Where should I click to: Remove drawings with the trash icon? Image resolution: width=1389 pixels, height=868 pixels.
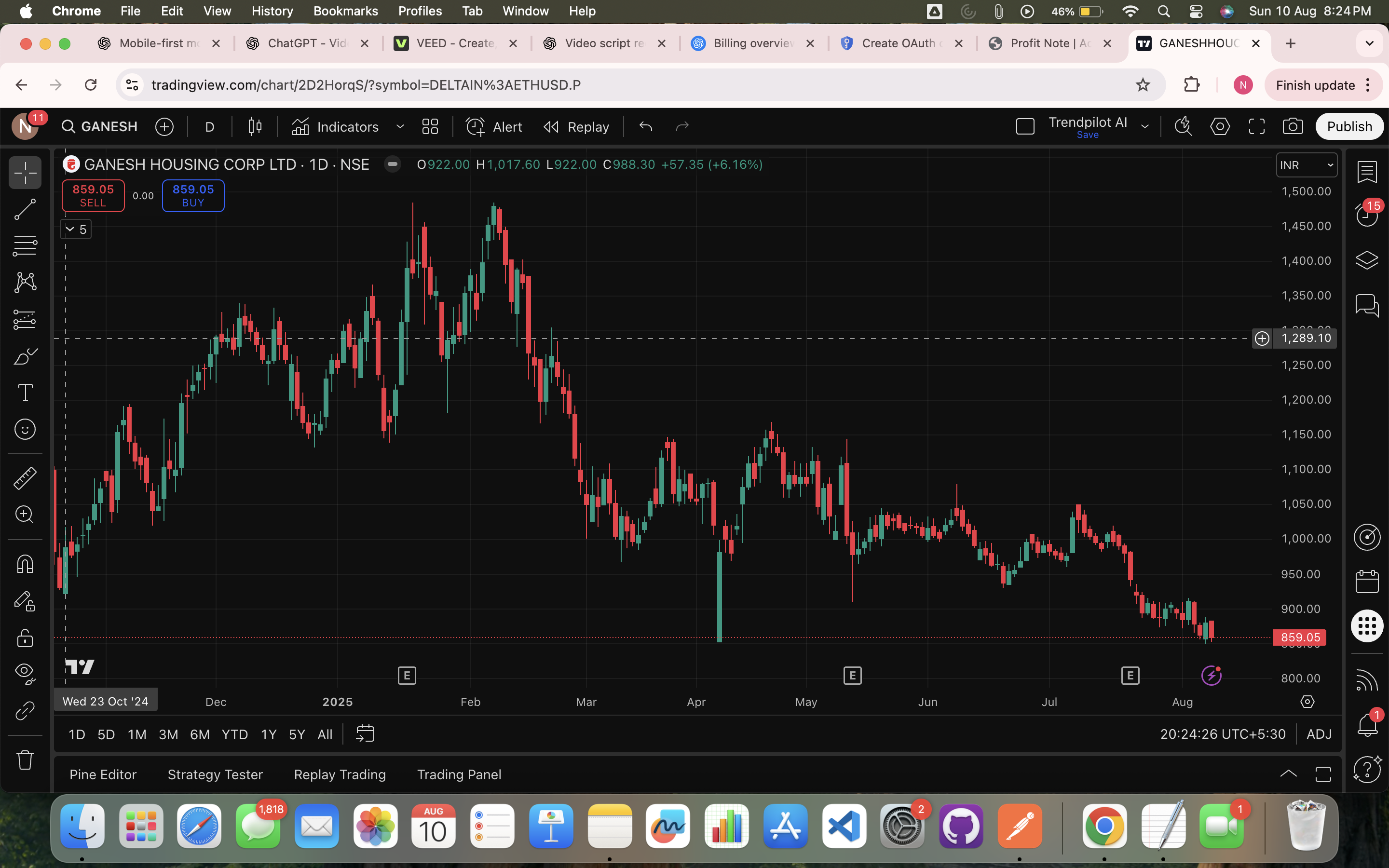pos(25,760)
